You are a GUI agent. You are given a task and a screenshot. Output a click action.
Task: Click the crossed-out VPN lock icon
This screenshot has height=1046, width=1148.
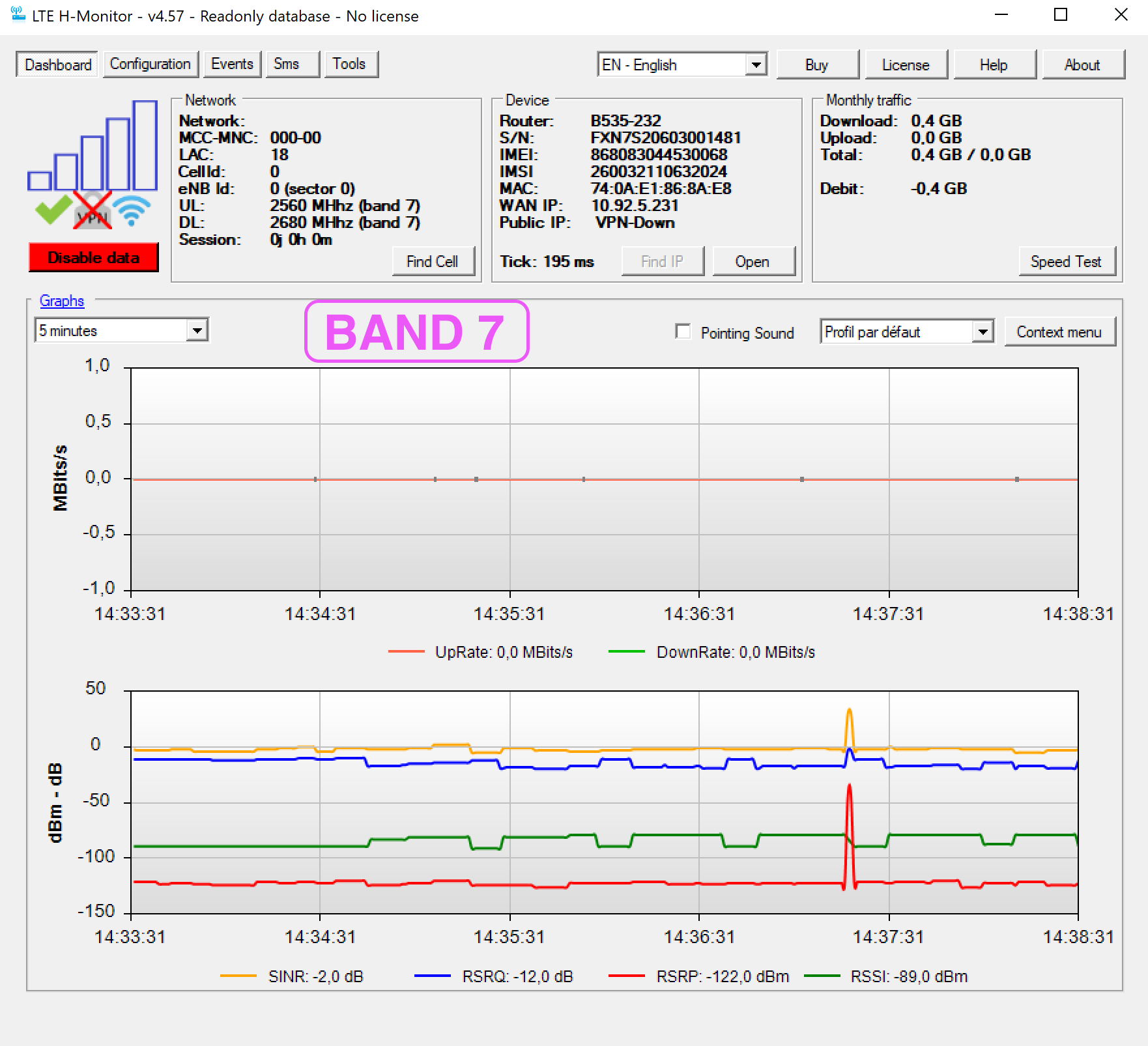click(93, 210)
